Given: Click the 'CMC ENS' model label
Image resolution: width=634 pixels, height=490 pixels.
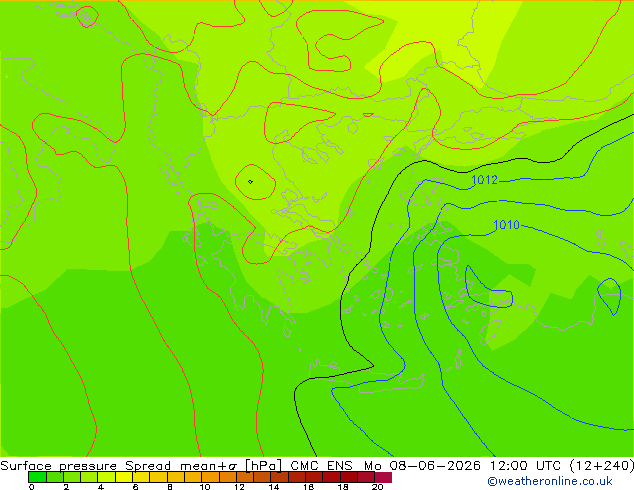Looking at the screenshot, I should click(x=321, y=465).
